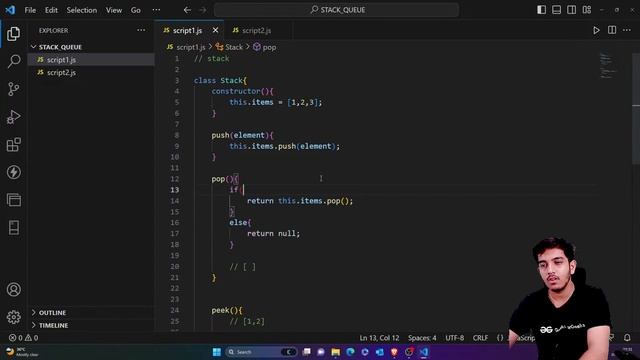This screenshot has width=640, height=360.
Task: Go forward with the right arrow
Action: (203, 10)
